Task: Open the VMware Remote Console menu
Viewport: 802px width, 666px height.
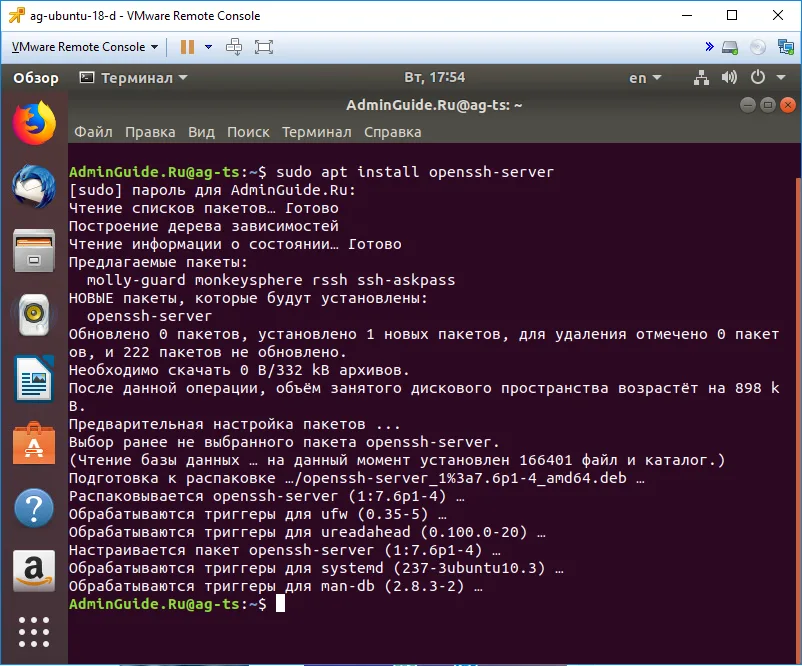Action: coord(85,47)
